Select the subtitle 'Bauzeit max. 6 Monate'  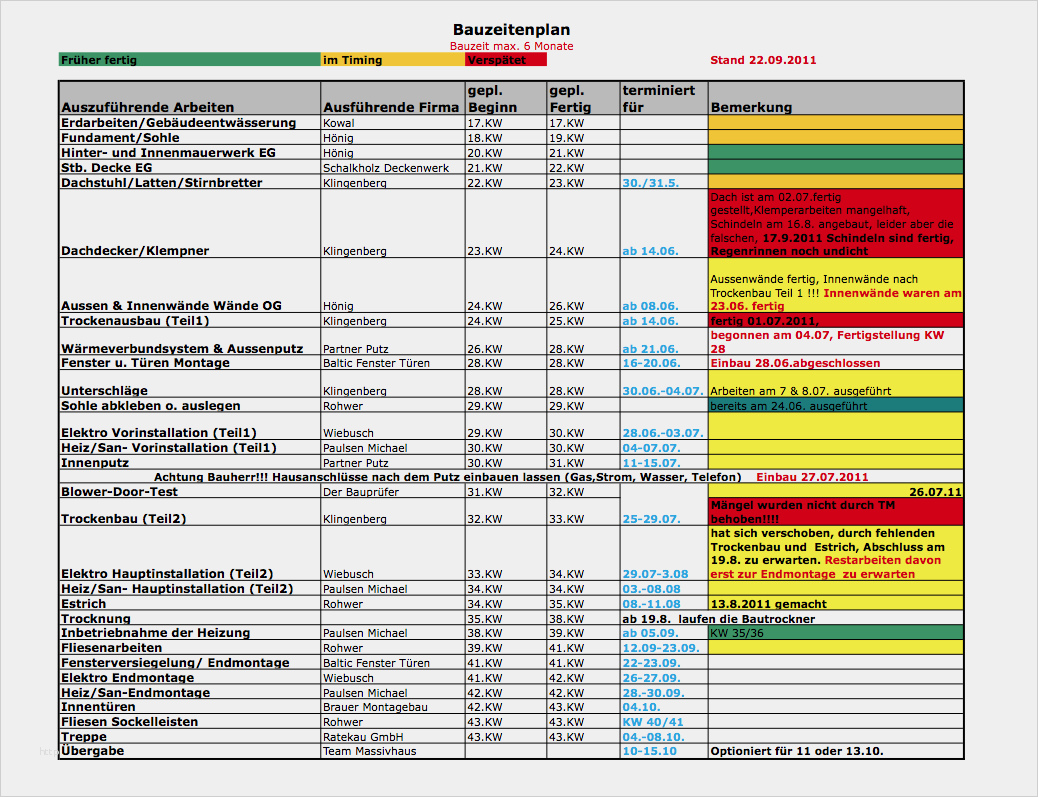point(511,46)
